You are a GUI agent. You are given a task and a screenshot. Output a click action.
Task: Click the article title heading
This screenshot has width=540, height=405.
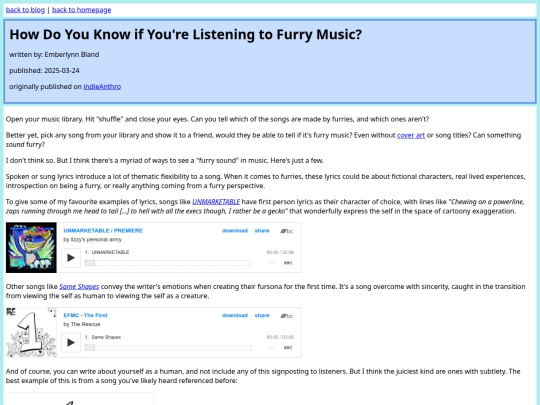(x=186, y=34)
